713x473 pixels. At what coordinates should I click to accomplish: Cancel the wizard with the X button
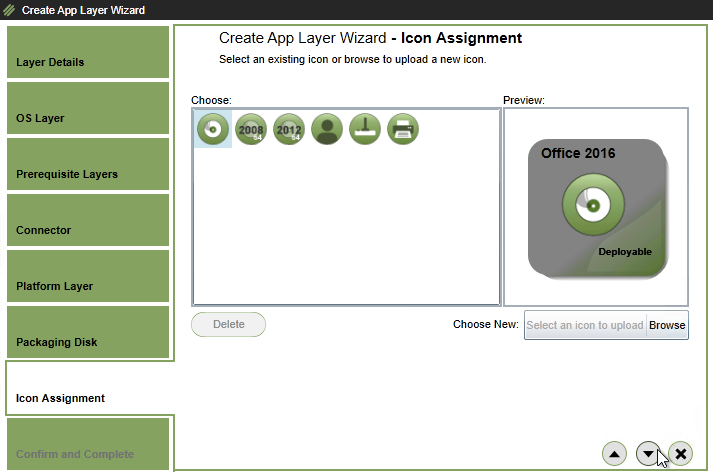[681, 453]
